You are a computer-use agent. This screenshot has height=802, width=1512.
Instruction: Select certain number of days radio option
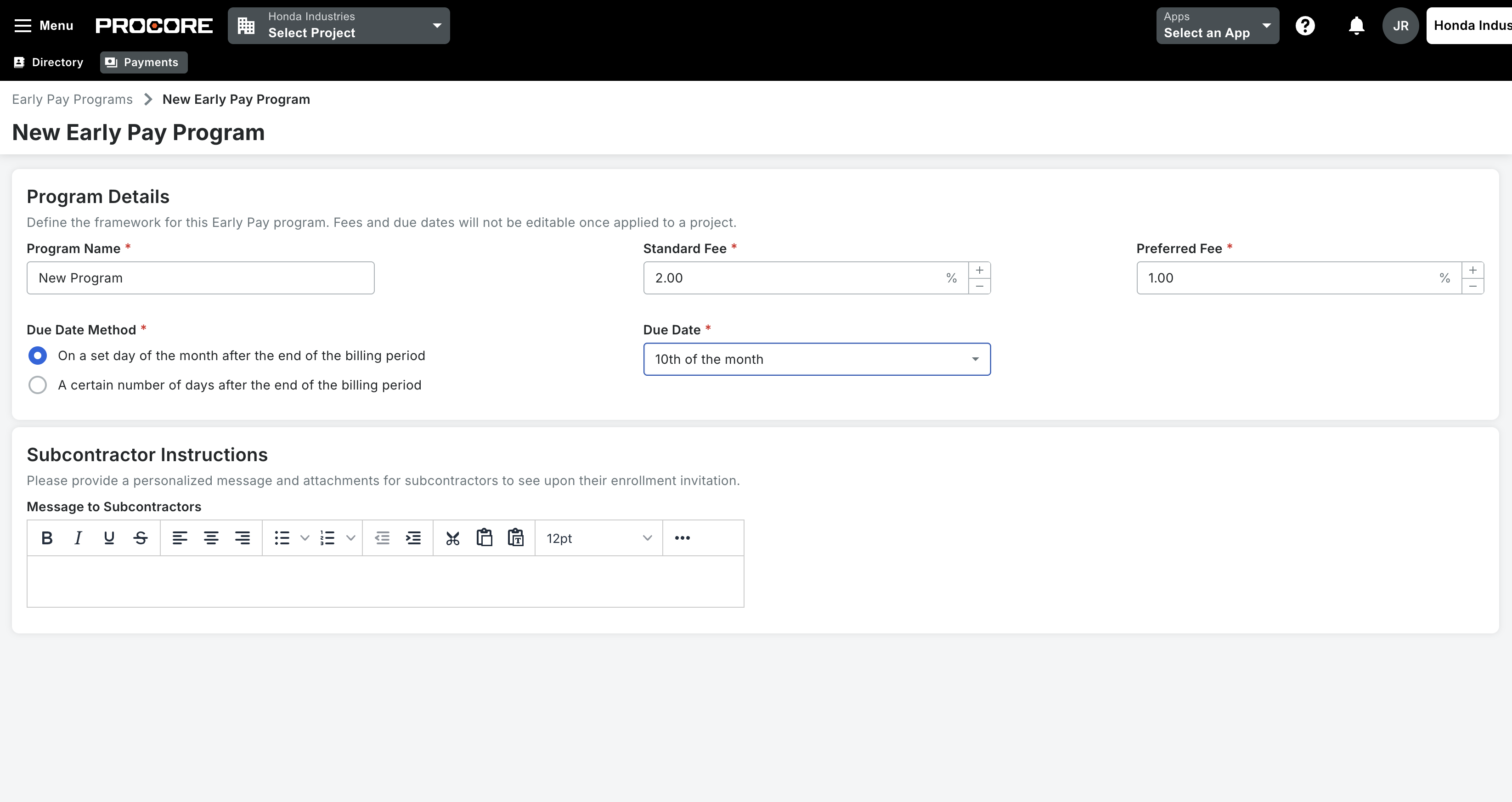coord(38,385)
